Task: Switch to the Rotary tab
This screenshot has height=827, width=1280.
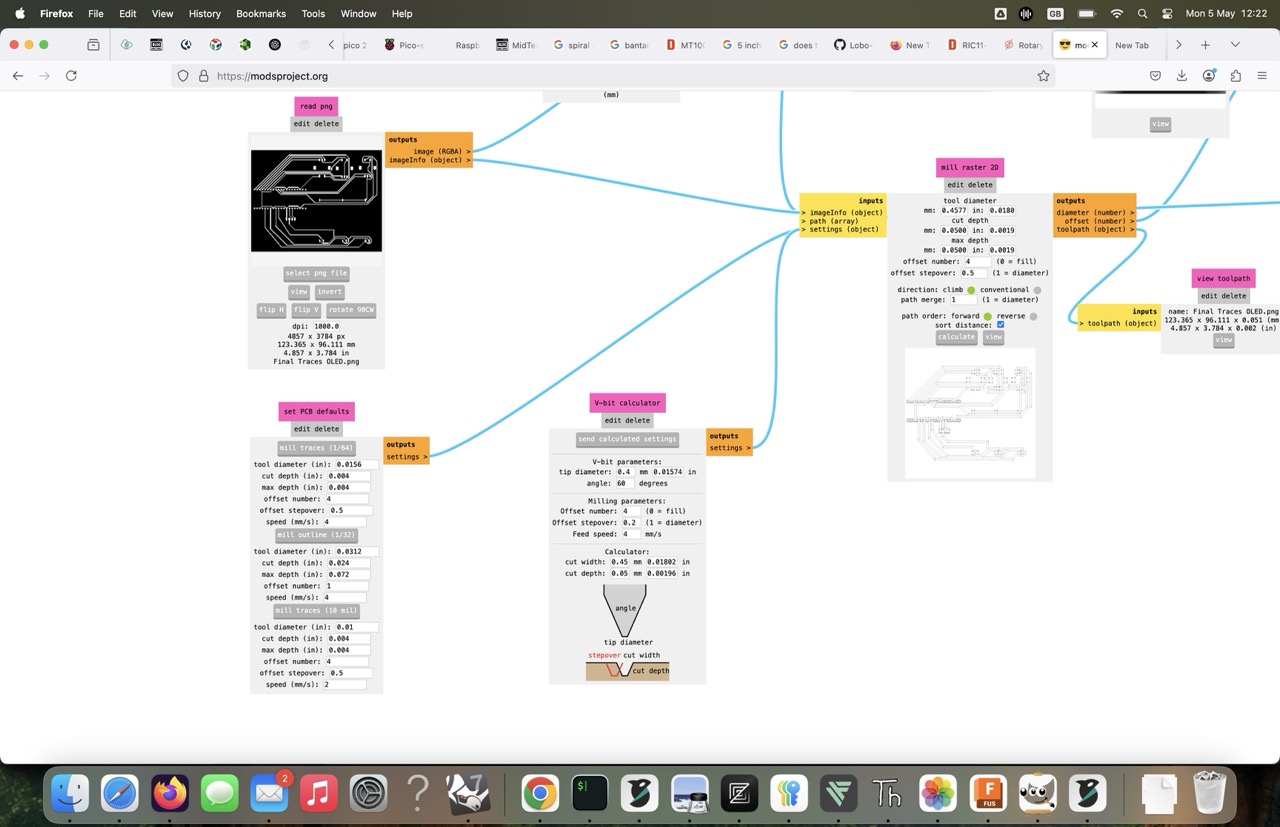Action: [x=1022, y=45]
